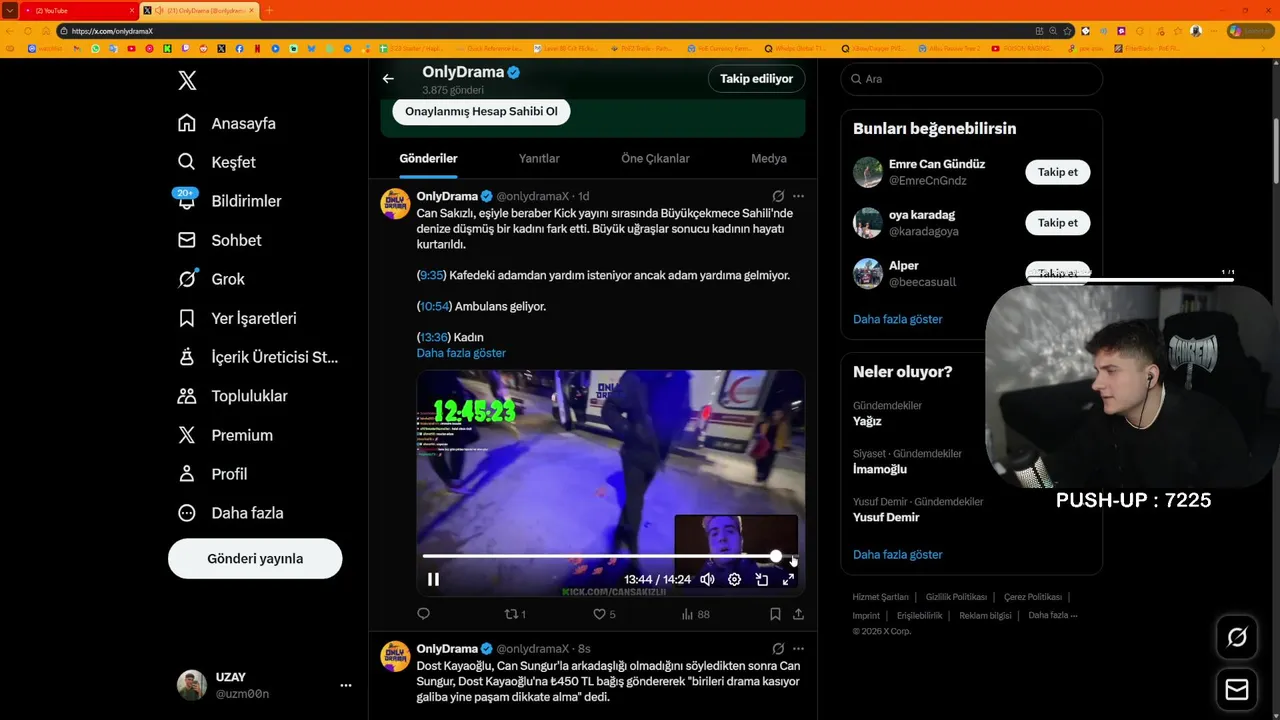Open floating messages button

coord(1237,690)
